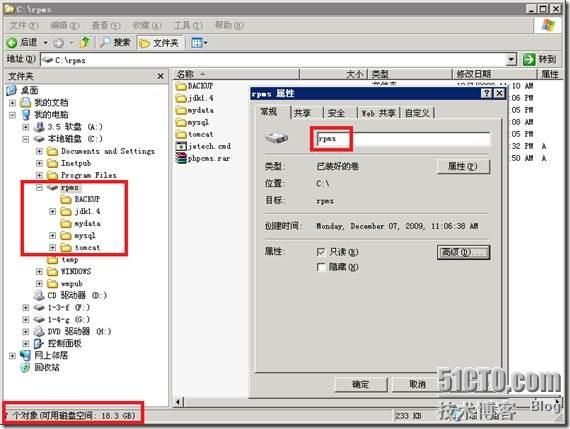The image size is (570, 429).
Task: Expand tomcat node in folder tree
Action: tap(53, 248)
